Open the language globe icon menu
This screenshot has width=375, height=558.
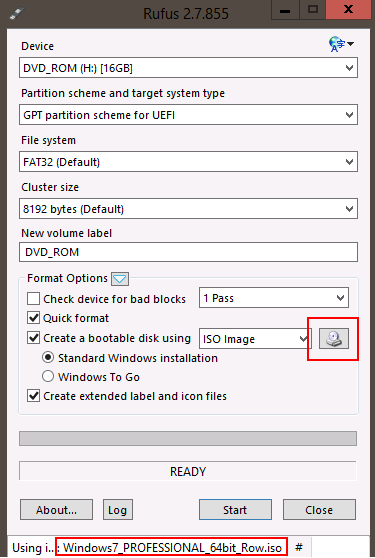coord(341,44)
